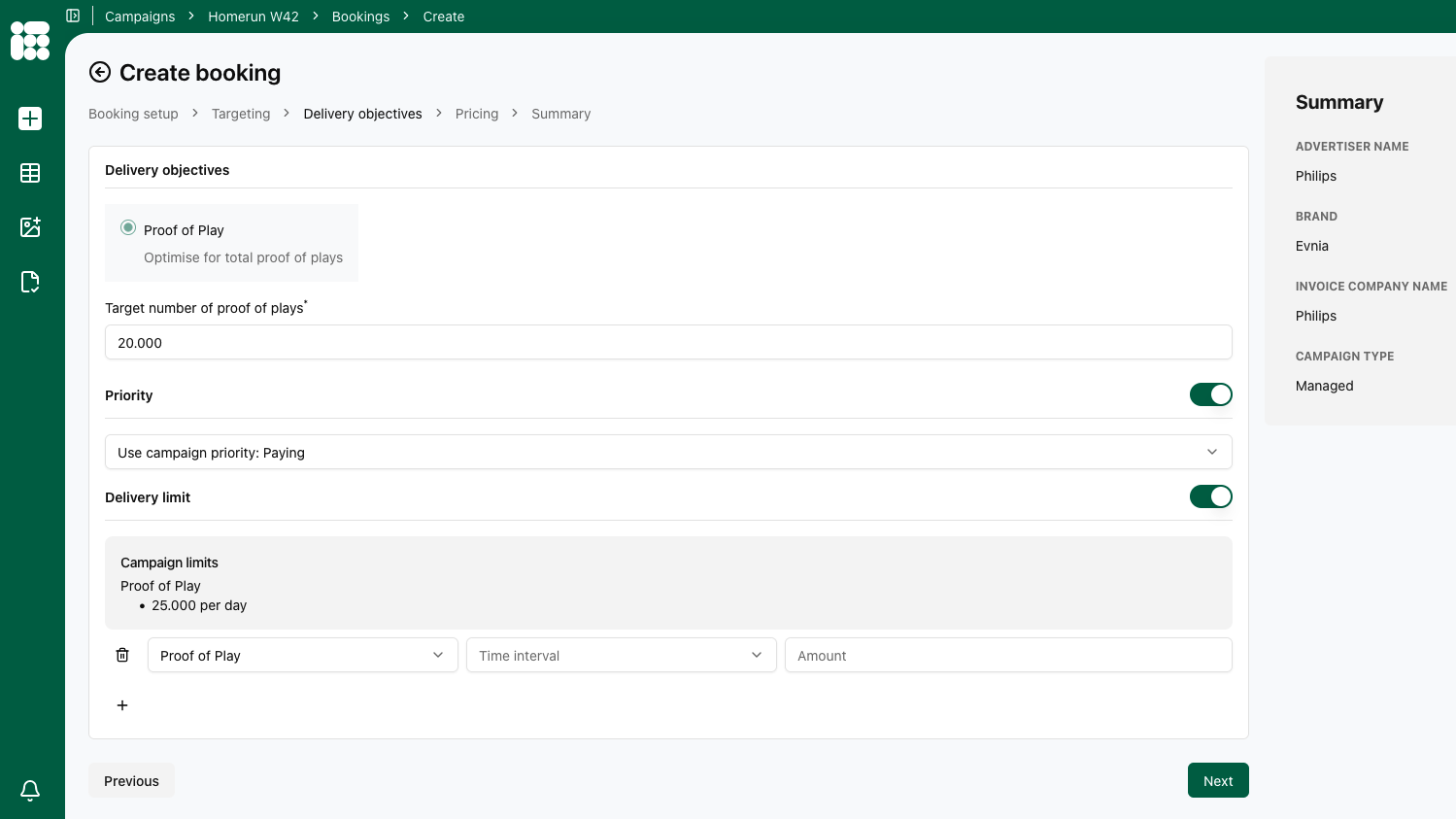1456x819 pixels.
Task: Add a new delivery limit with plus icon
Action: pyautogui.click(x=122, y=705)
